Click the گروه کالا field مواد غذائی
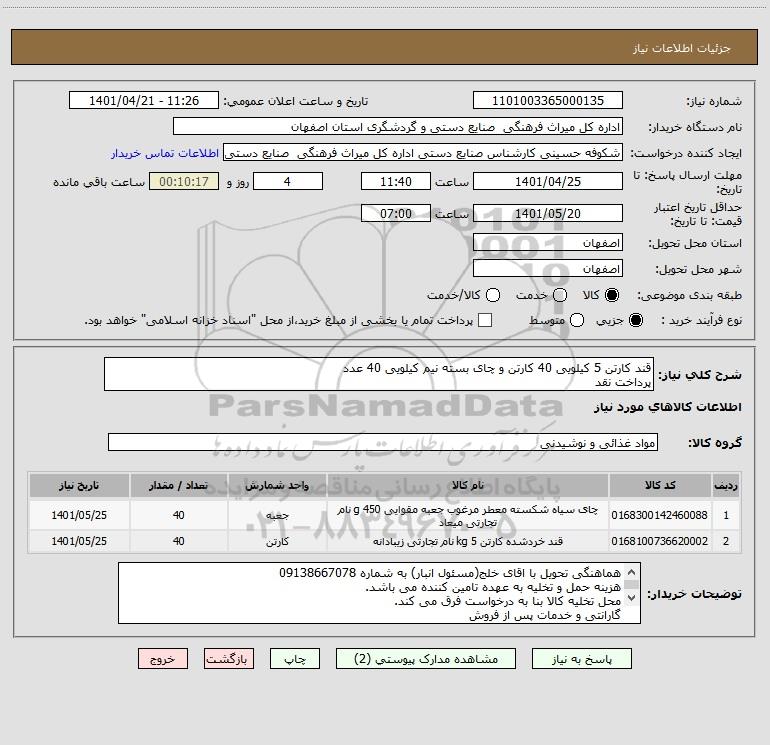 pyautogui.click(x=383, y=442)
